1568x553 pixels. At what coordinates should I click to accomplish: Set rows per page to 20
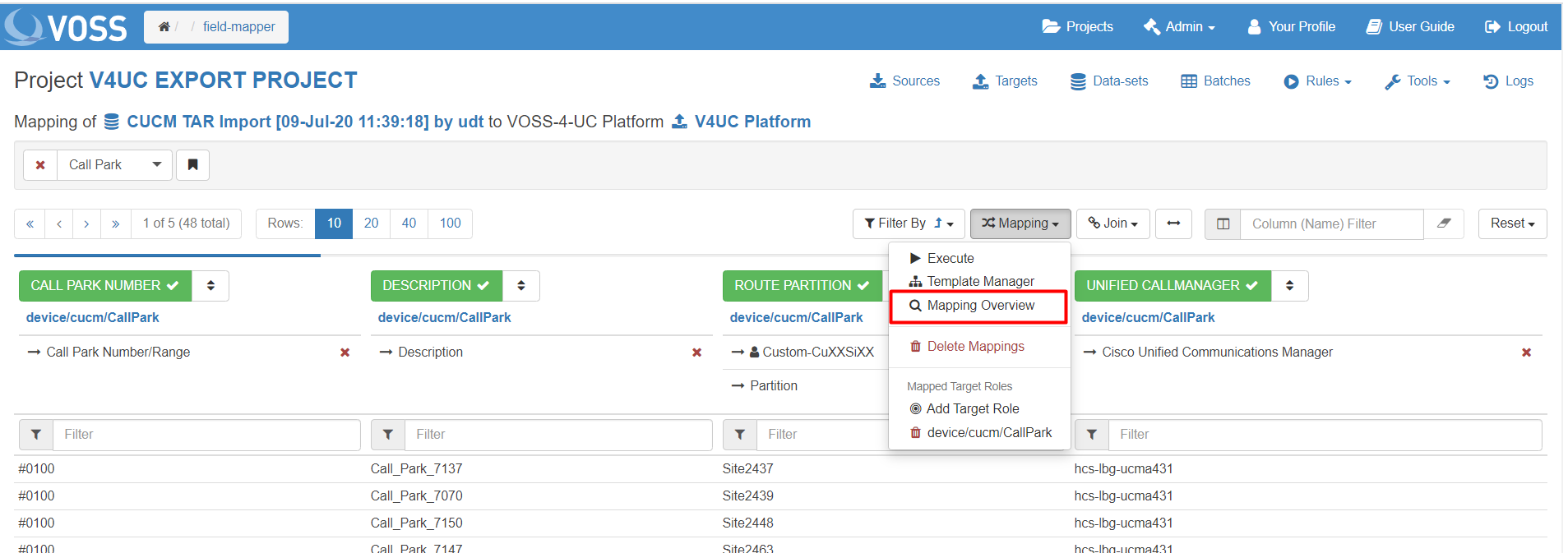pos(372,224)
